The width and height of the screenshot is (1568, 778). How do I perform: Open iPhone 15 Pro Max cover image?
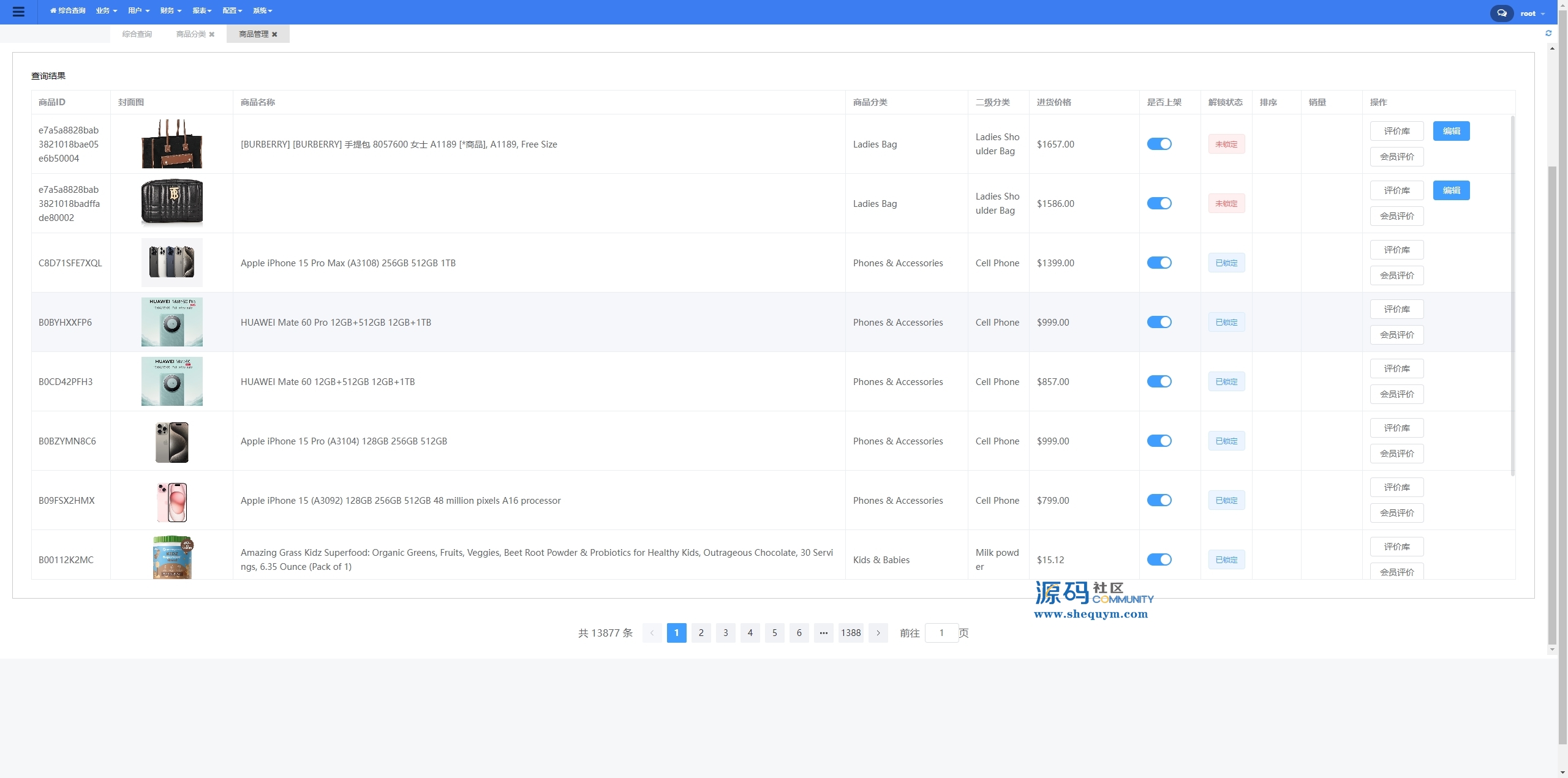[172, 263]
